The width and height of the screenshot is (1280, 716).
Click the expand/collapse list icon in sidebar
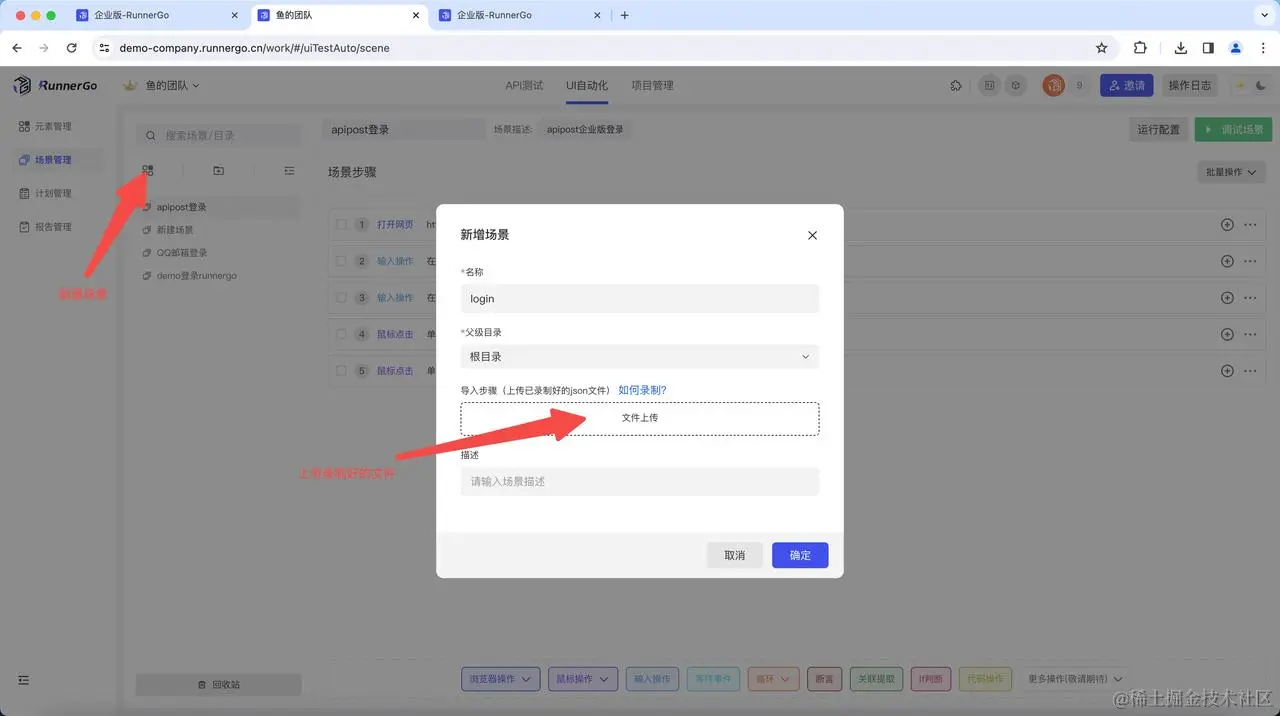tap(289, 171)
